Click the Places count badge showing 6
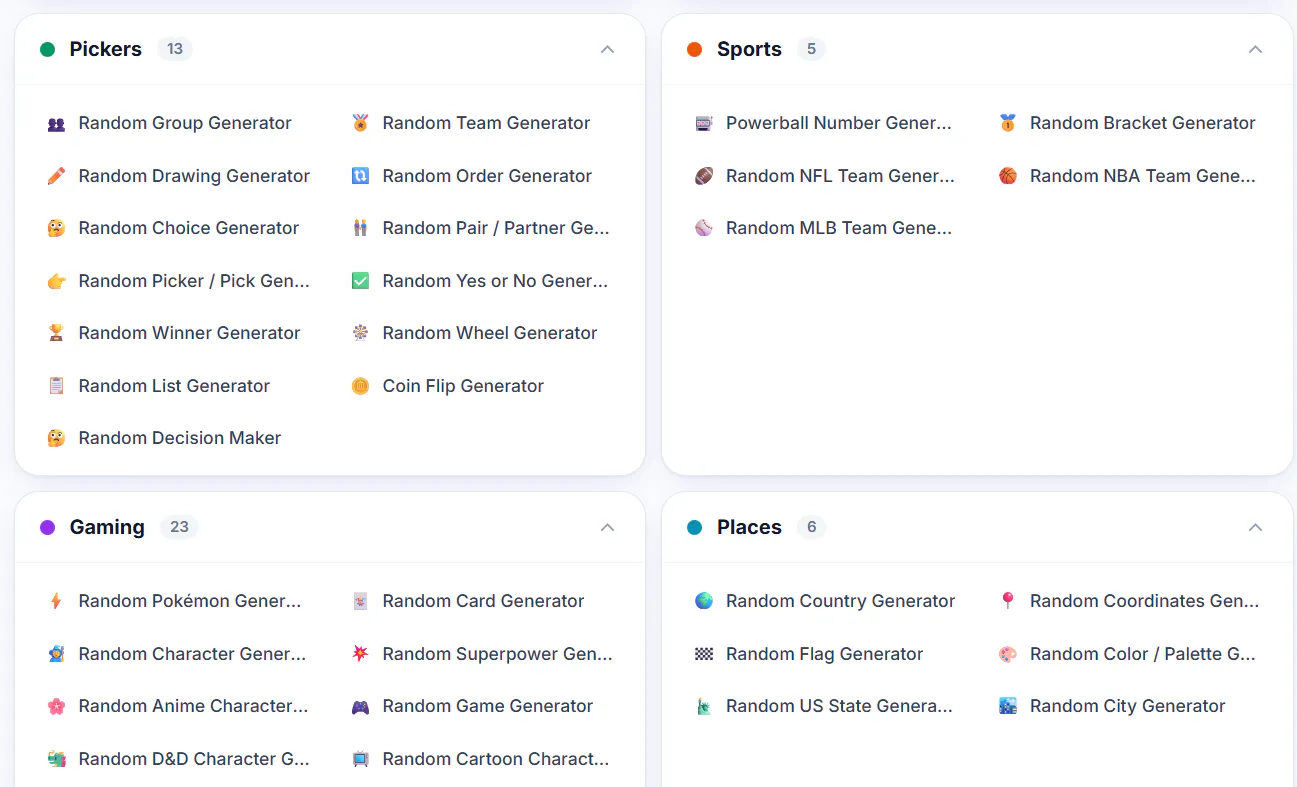Screen dimensions: 1297x787 (x=811, y=527)
